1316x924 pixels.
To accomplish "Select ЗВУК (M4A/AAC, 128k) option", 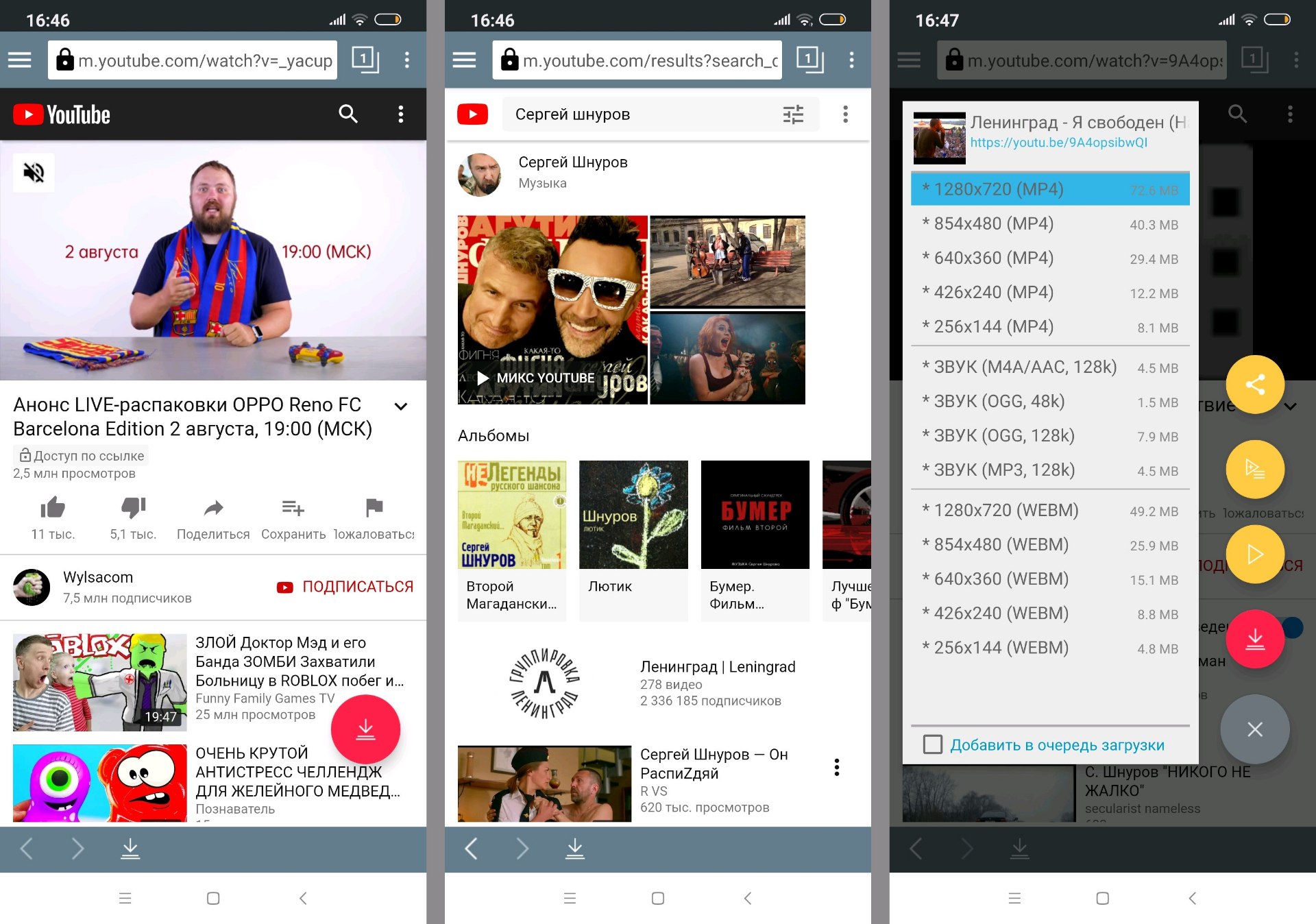I will click(1050, 367).
